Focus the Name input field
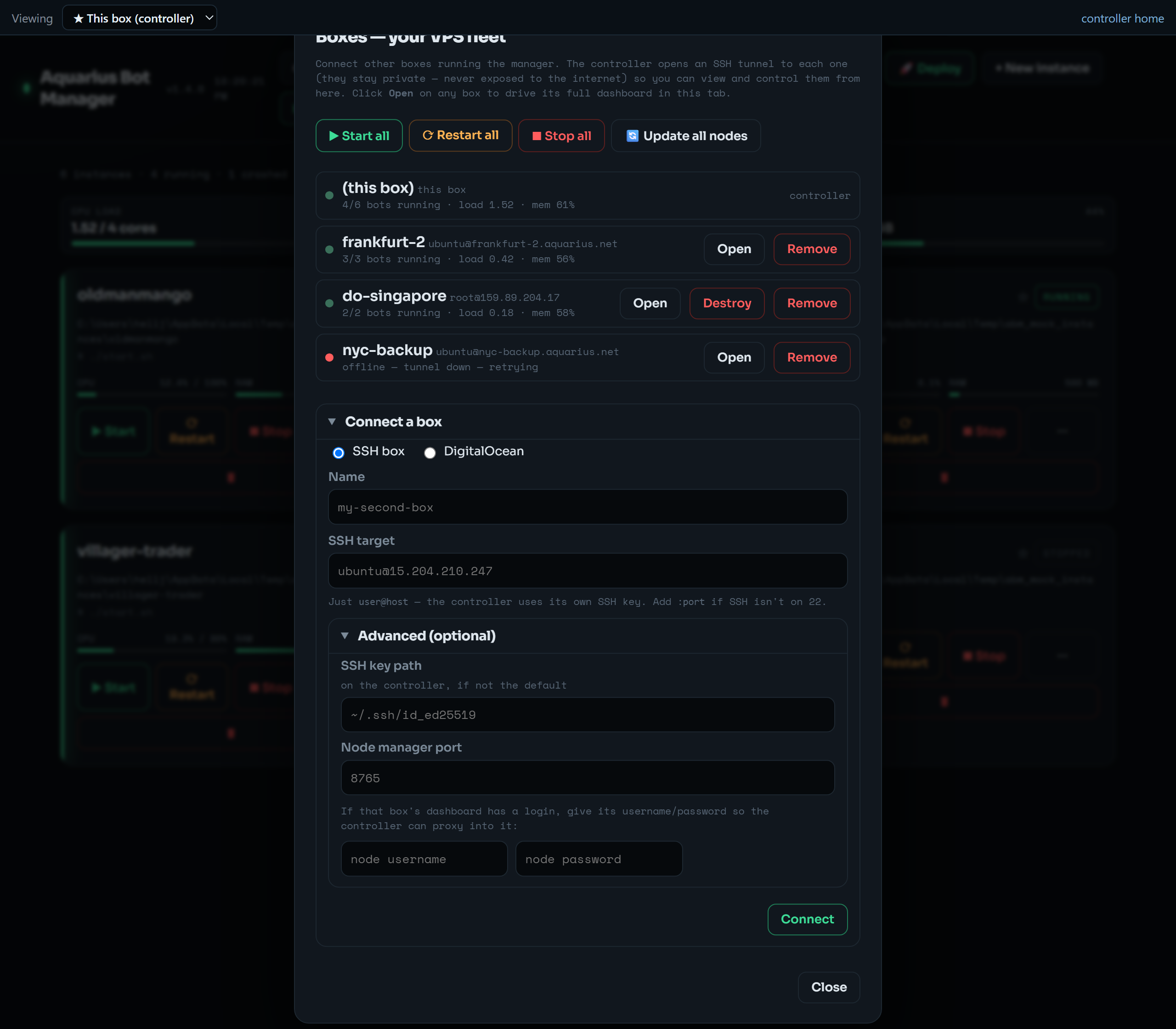This screenshot has height=1029, width=1176. click(588, 507)
